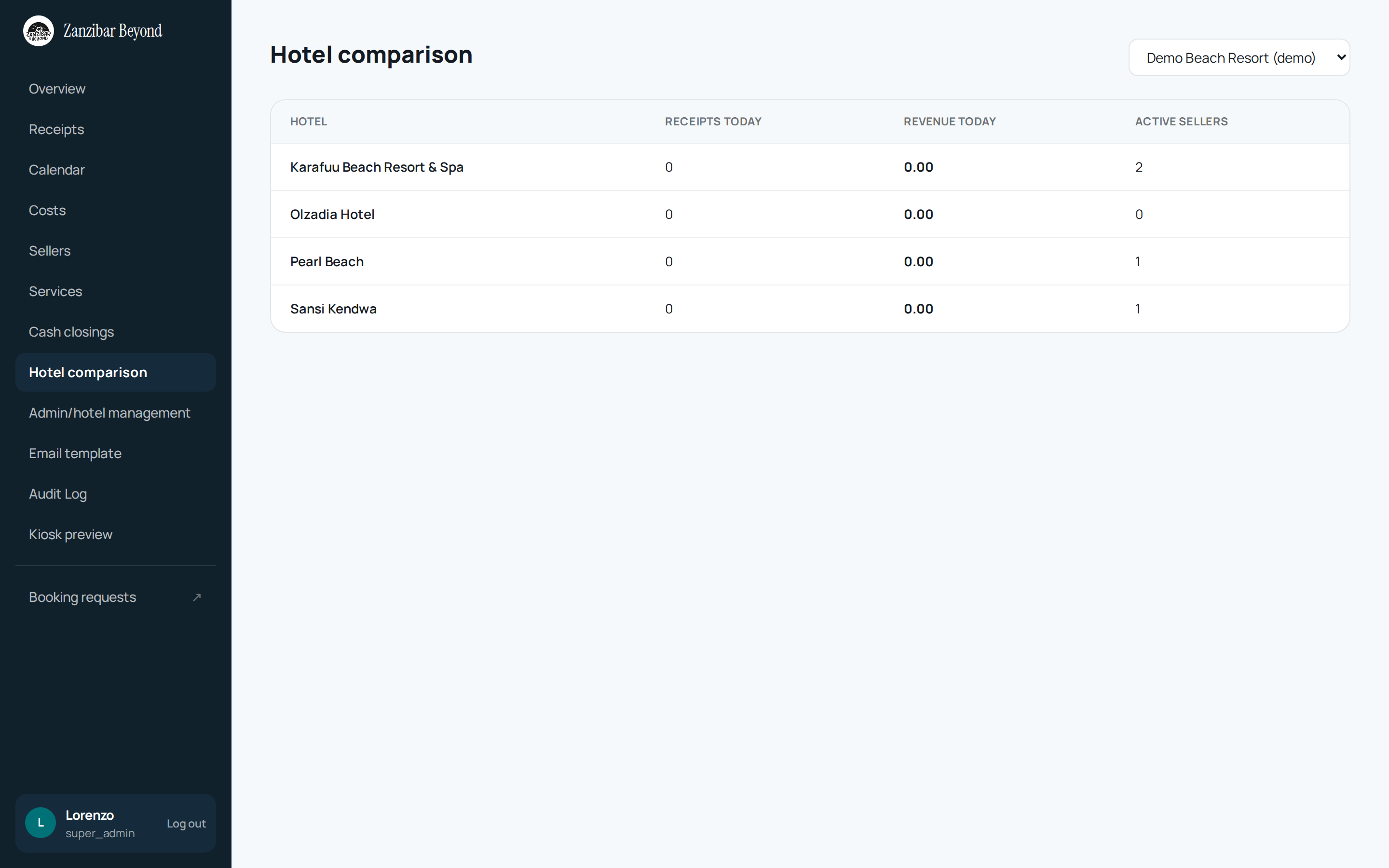Viewport: 1389px width, 868px height.
Task: Click the Zanzibar Beyond logo icon
Action: 39,31
